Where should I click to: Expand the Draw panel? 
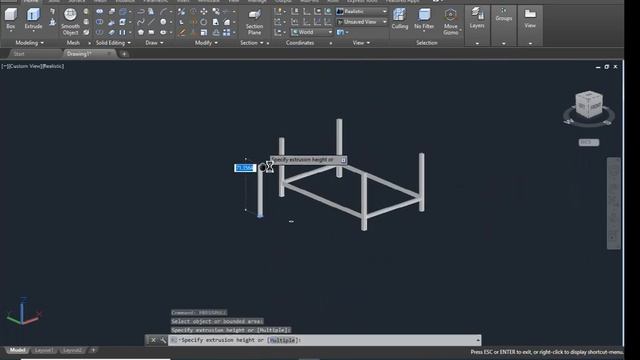tap(154, 43)
